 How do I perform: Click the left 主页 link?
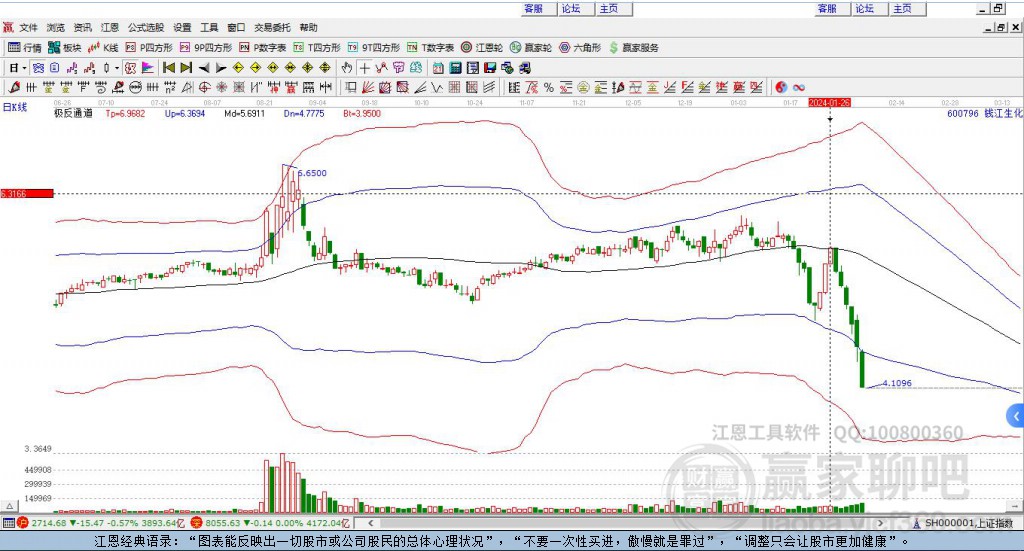tap(609, 8)
